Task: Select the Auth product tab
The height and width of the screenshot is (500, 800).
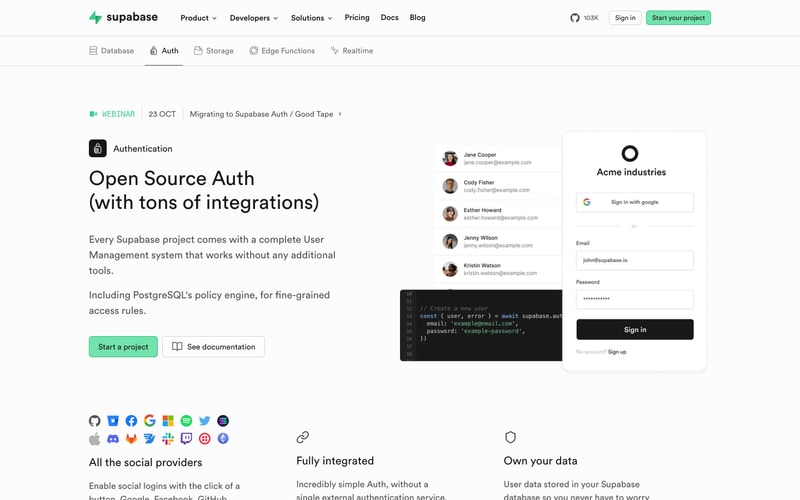Action: click(164, 51)
